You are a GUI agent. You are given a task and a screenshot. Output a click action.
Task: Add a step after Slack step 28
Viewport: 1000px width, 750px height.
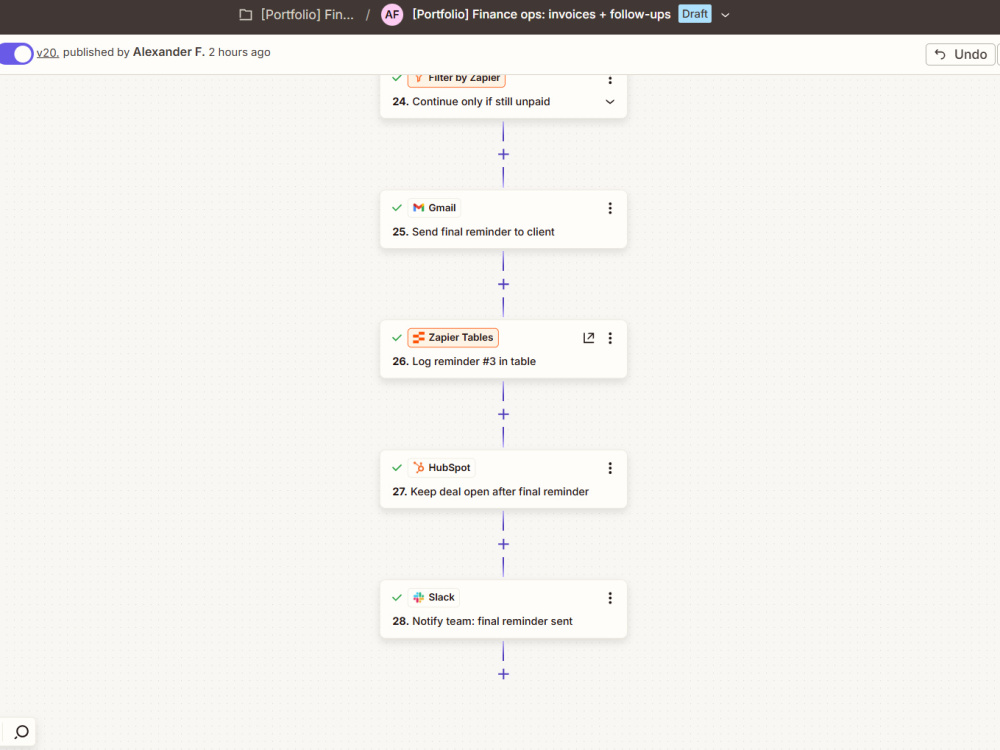[x=503, y=674]
